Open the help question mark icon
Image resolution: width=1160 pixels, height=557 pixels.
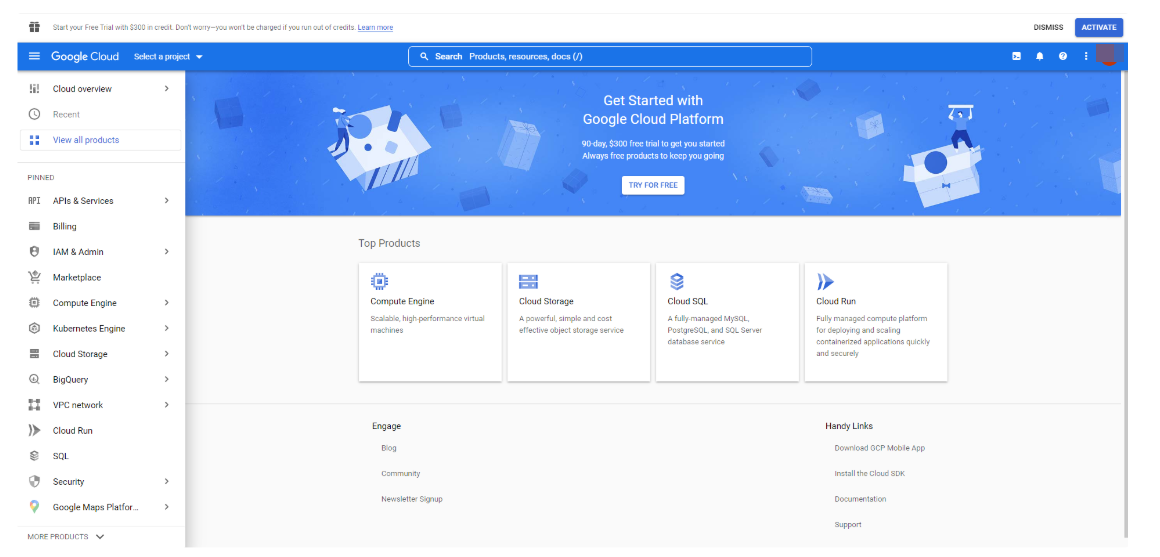(1062, 56)
